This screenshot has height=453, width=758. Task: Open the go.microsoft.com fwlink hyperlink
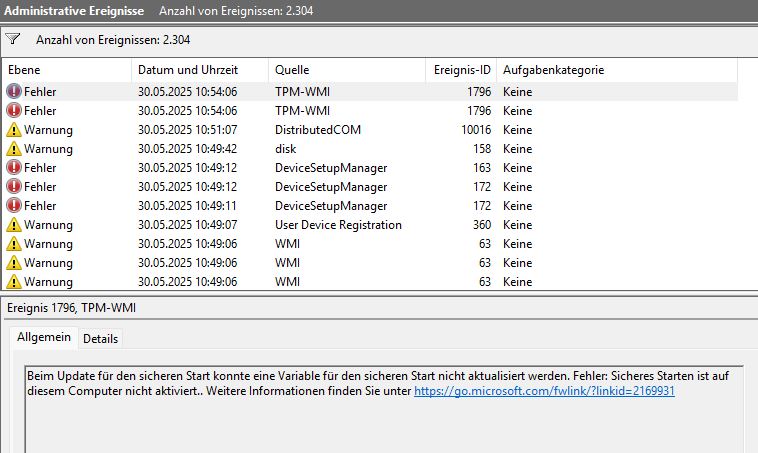544,391
